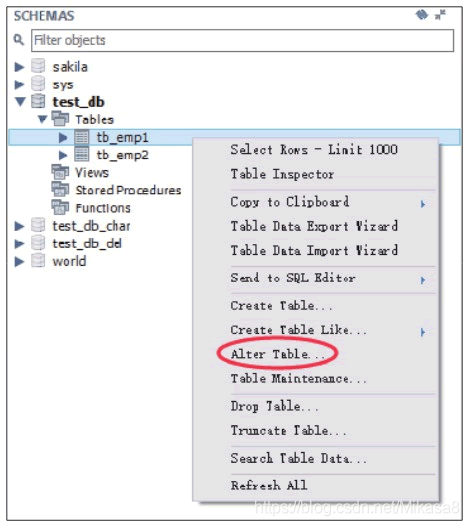
Task: Click the search magnifier icon
Action: [19, 40]
